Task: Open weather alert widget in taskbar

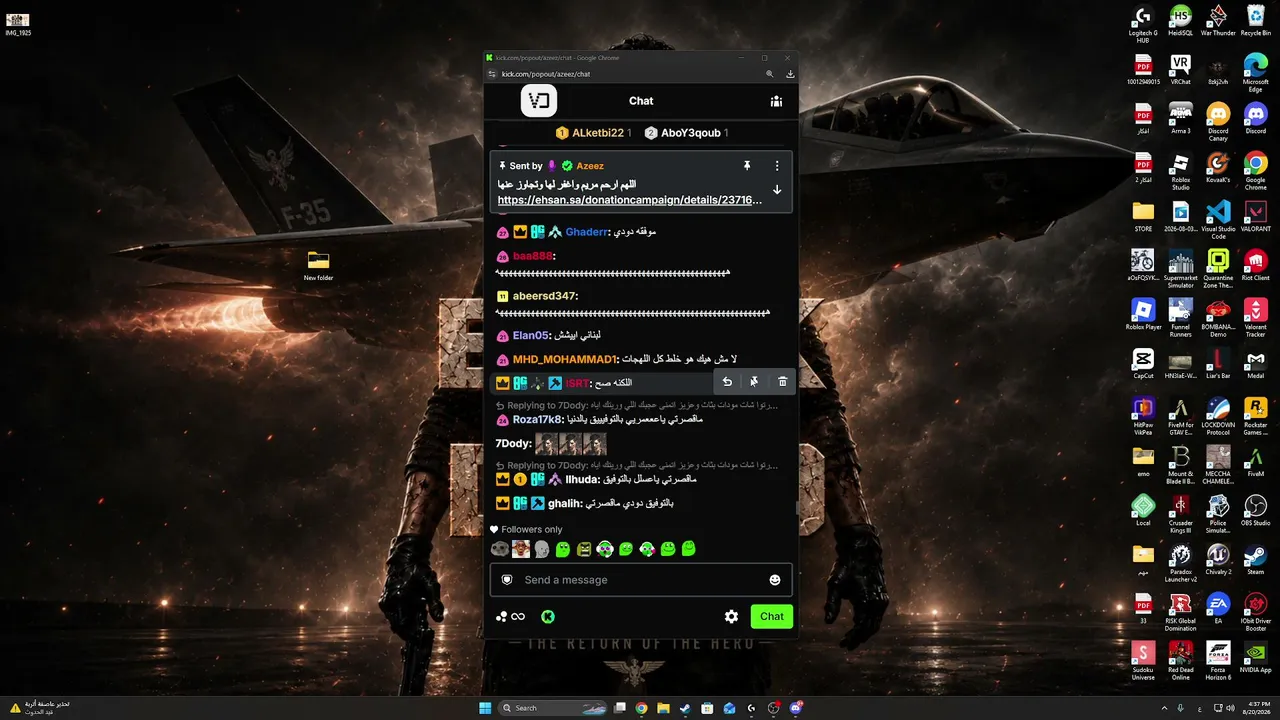Action: coord(38,708)
